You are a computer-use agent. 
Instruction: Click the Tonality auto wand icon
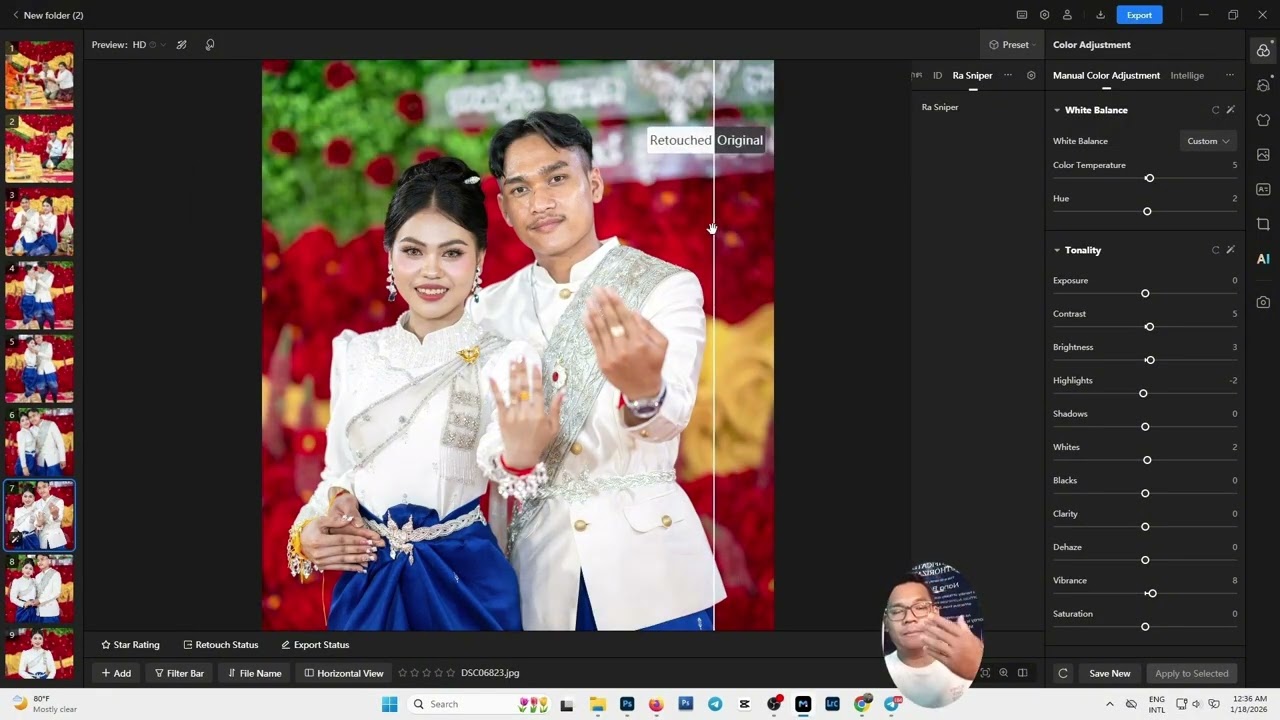coord(1231,250)
